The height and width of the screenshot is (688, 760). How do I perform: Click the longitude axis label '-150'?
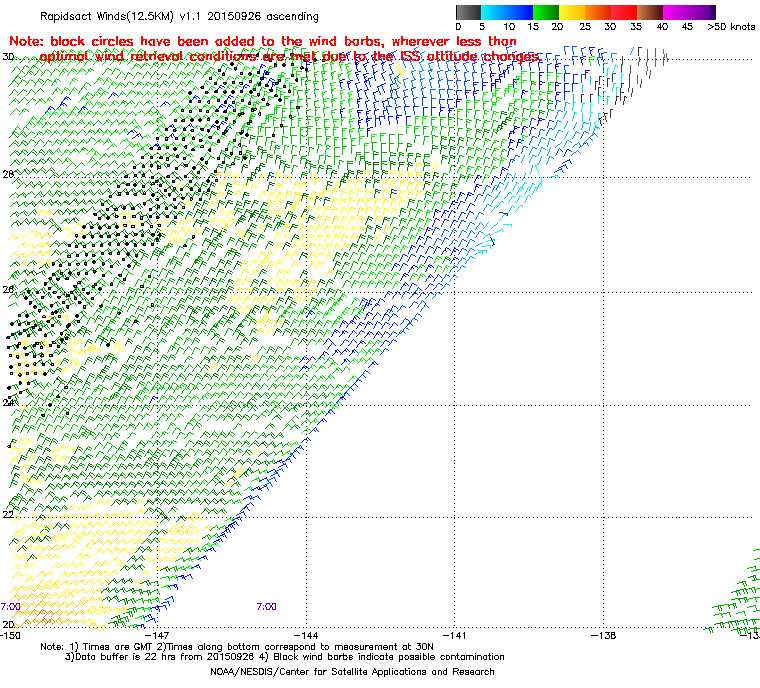[10, 635]
